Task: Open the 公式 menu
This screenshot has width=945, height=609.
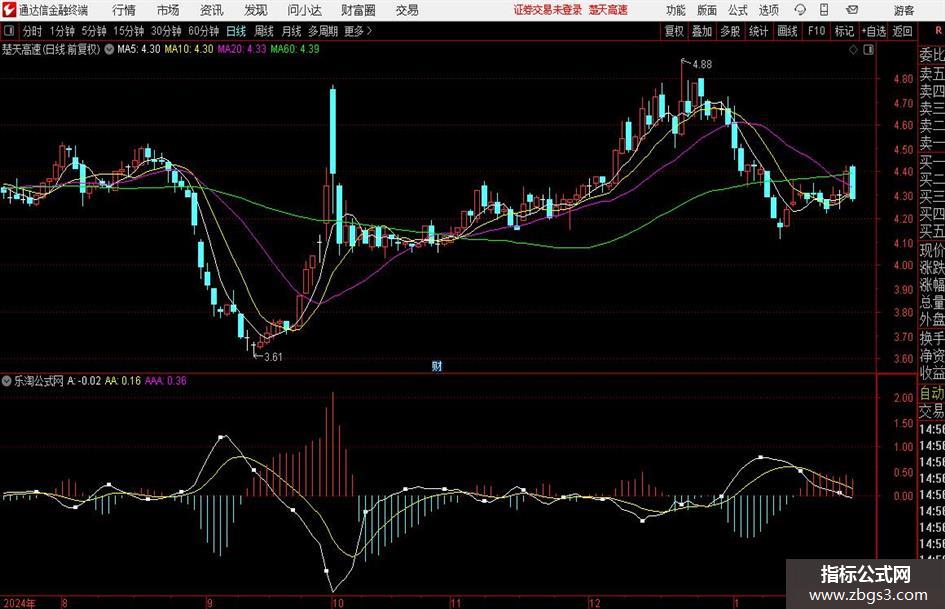Action: (x=738, y=10)
